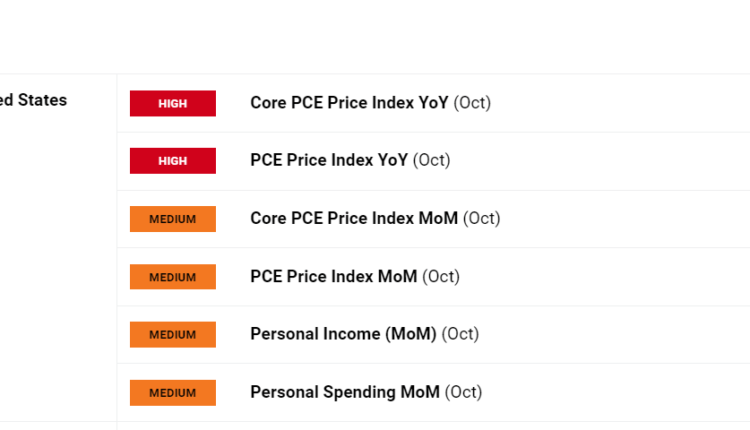Click the (Oct) period after Core PCE MoM
Viewport: 750px width, 430px height.
point(482,219)
